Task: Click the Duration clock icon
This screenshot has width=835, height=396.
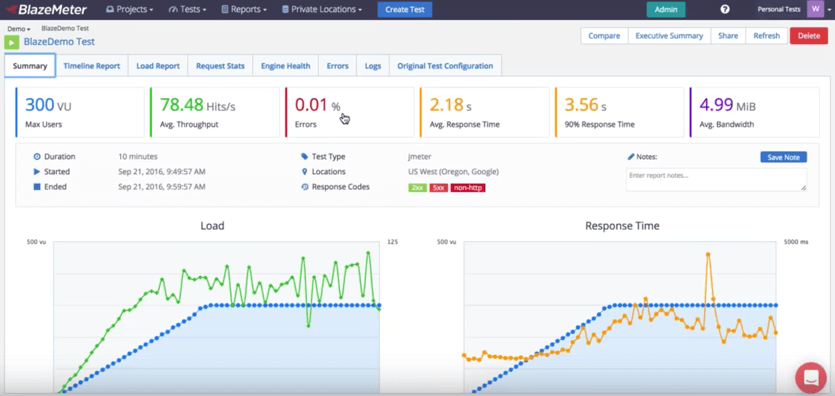Action: [37, 157]
